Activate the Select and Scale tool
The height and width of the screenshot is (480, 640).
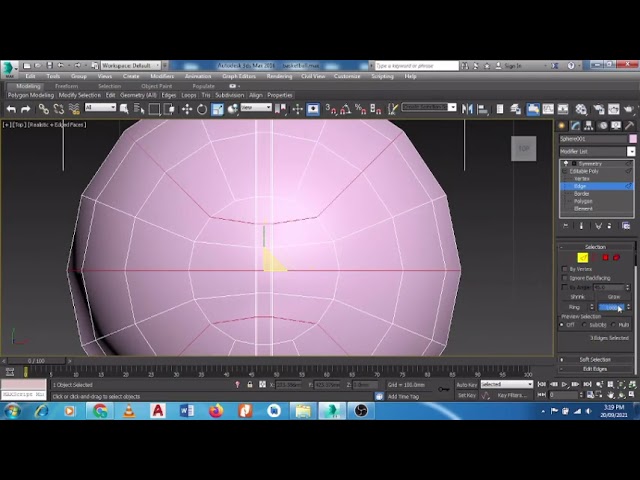coord(217,109)
